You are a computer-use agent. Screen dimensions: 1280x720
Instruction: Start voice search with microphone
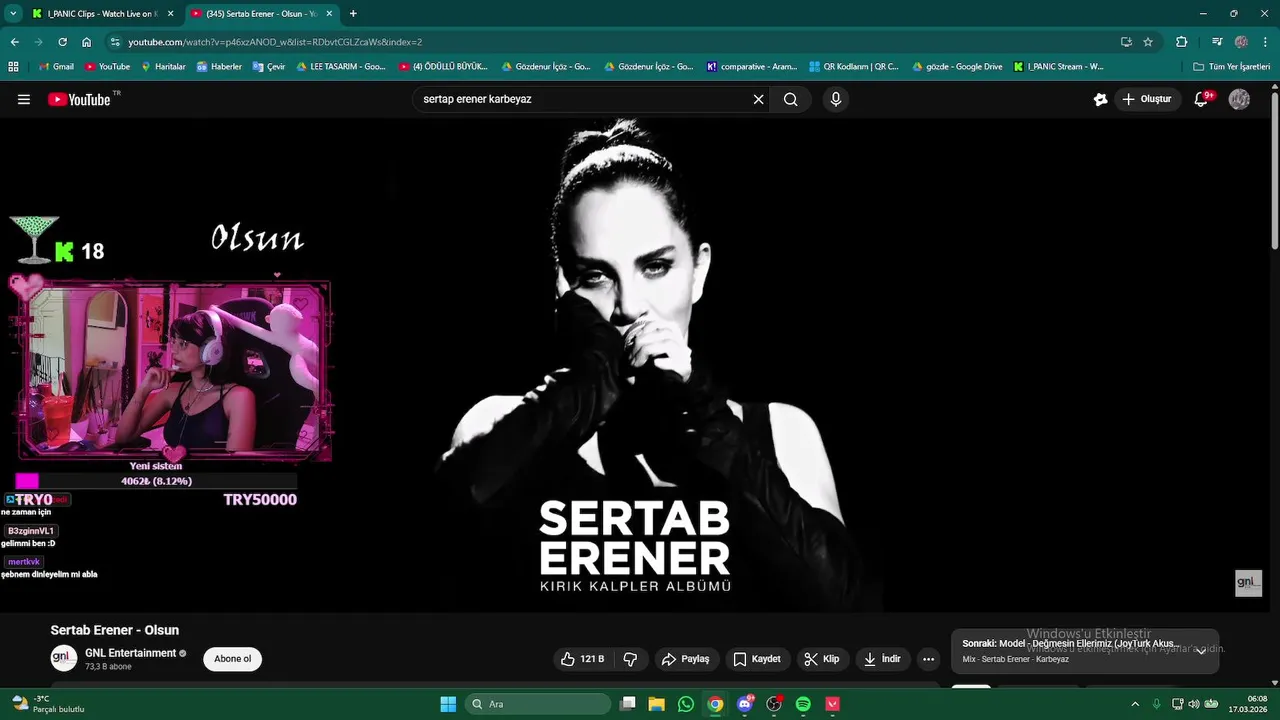[836, 99]
